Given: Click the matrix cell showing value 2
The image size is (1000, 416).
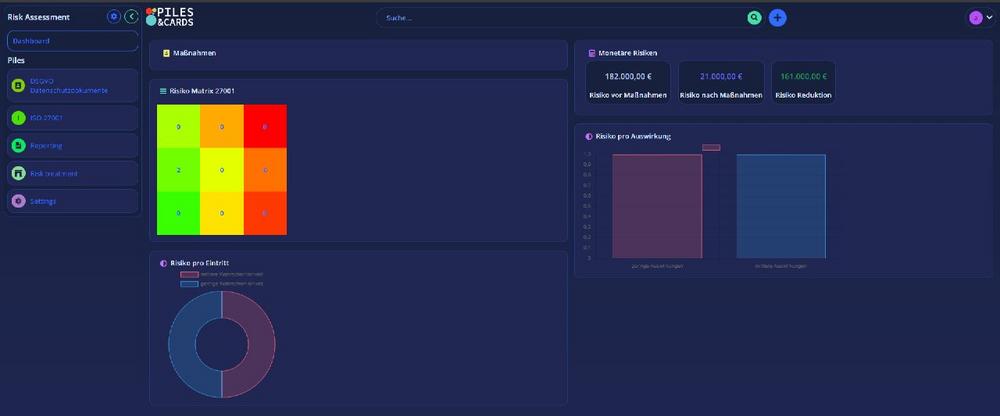Looking at the screenshot, I should (179, 170).
